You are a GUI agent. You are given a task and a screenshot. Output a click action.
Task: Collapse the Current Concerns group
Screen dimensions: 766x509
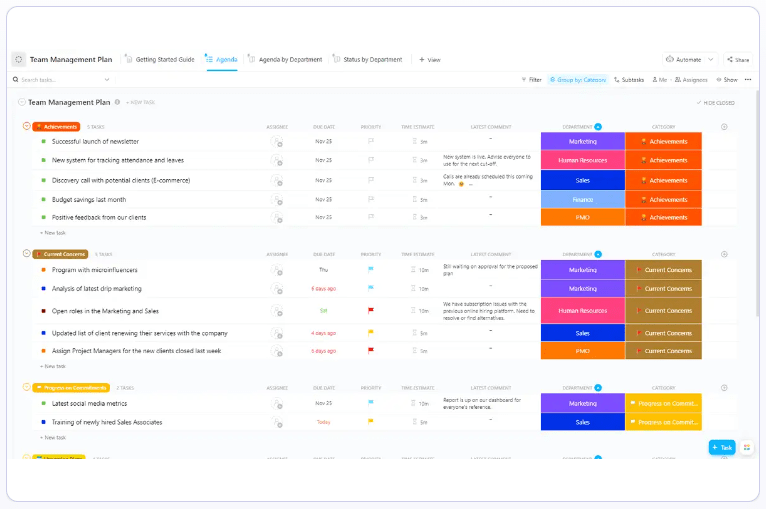click(x=27, y=253)
